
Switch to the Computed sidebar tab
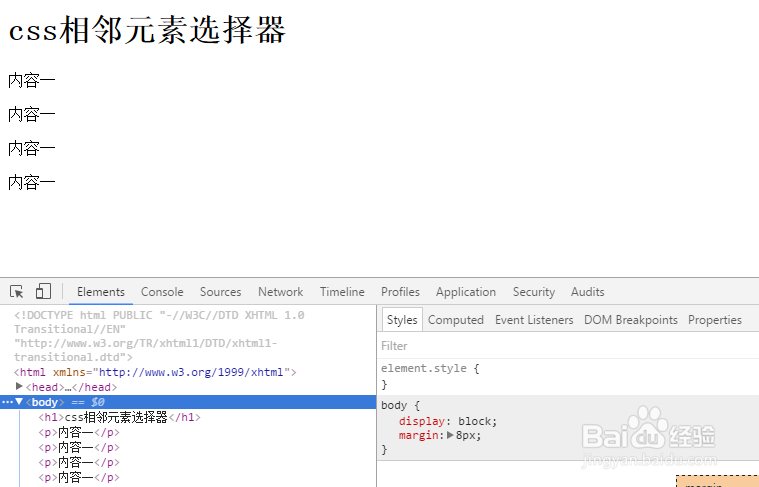(x=455, y=320)
